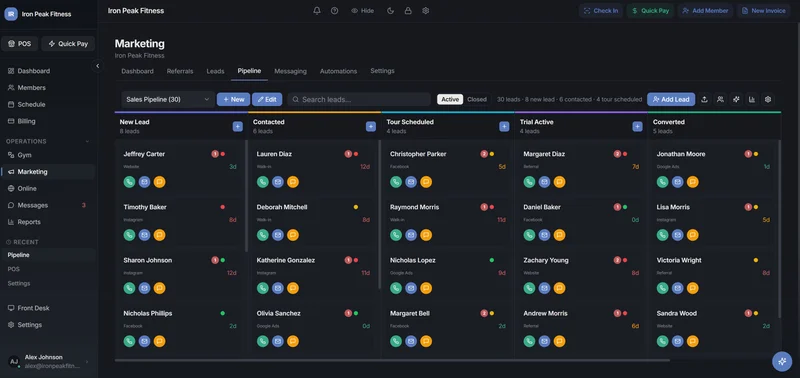Add a lead to New Lead column
800x378 pixels.
click(238, 127)
